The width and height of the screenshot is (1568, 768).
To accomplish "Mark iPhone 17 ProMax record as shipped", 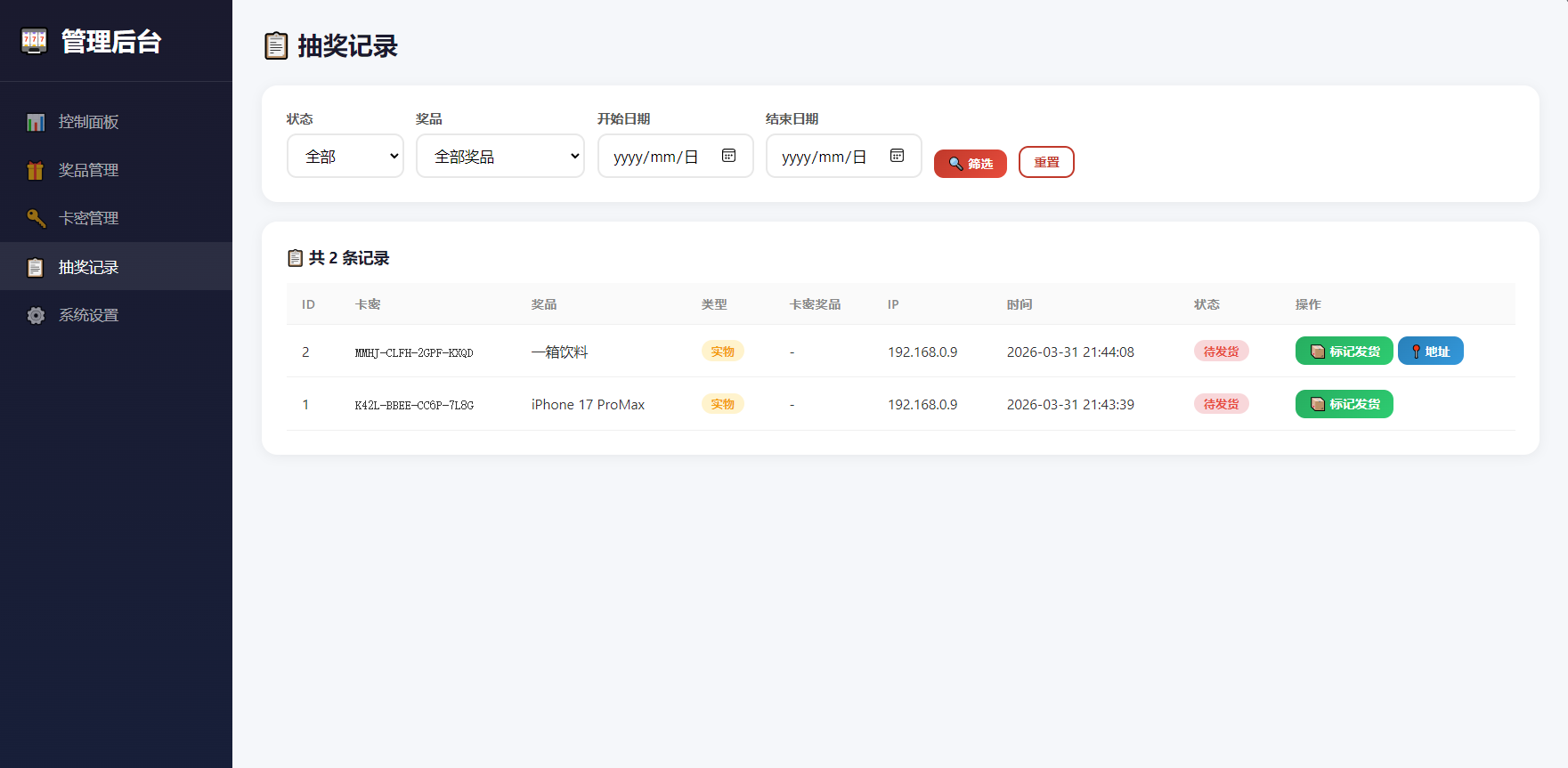I will pos(1344,404).
